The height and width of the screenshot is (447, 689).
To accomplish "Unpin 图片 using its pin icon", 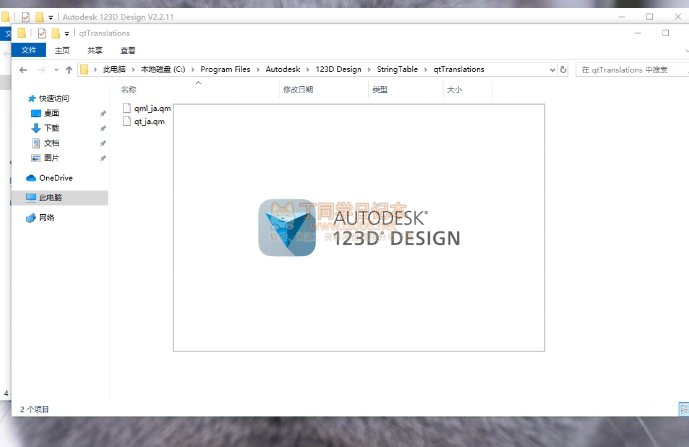I will (103, 158).
